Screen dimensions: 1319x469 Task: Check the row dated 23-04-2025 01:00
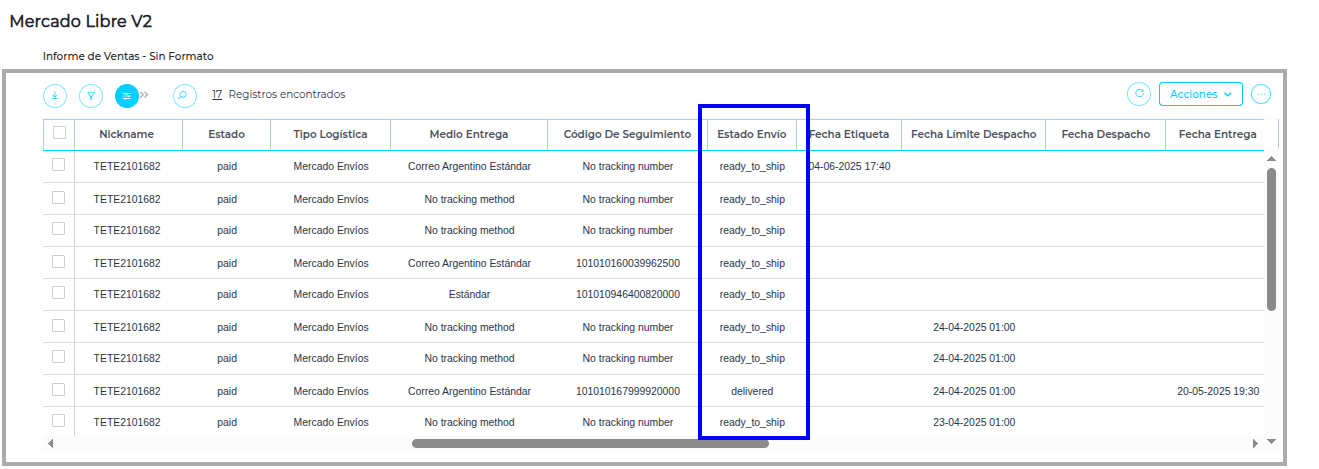(59, 421)
